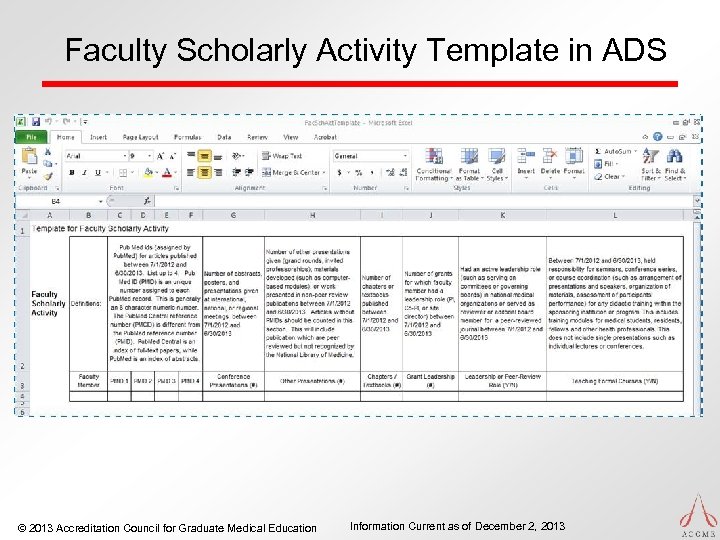Increase font size with the grow font icon

(x=160, y=156)
